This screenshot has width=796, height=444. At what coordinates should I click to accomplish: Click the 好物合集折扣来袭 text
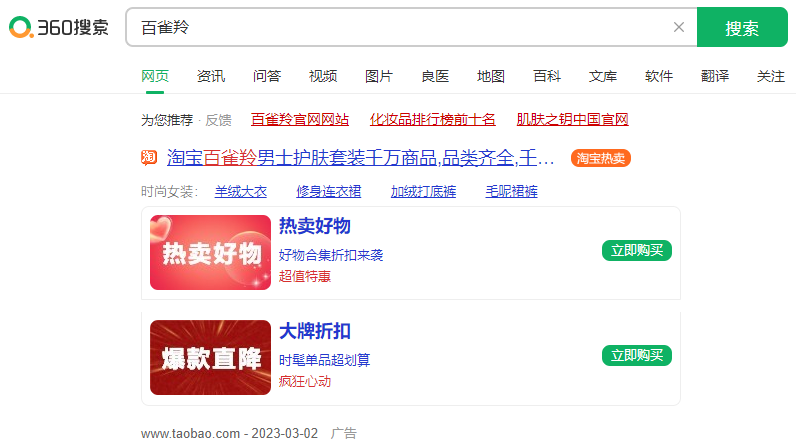[x=331, y=255]
